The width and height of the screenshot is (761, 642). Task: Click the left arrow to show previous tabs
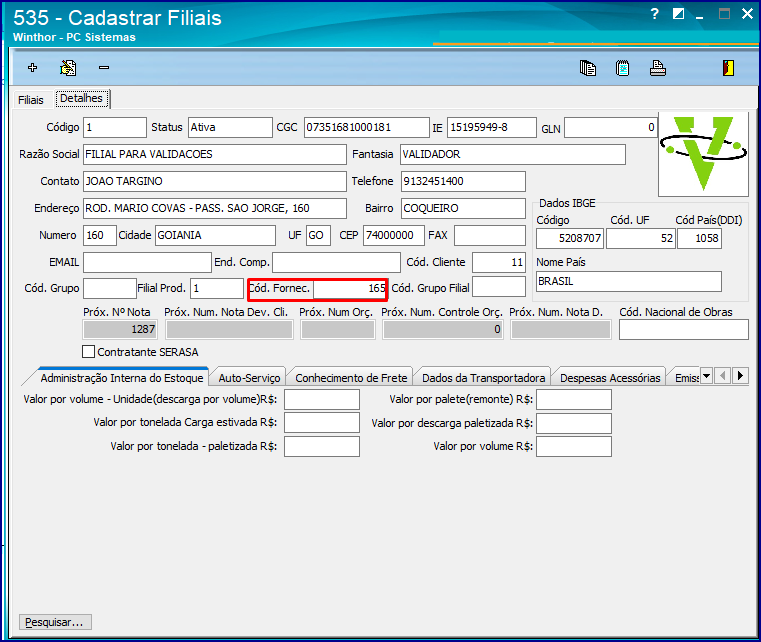(x=723, y=376)
